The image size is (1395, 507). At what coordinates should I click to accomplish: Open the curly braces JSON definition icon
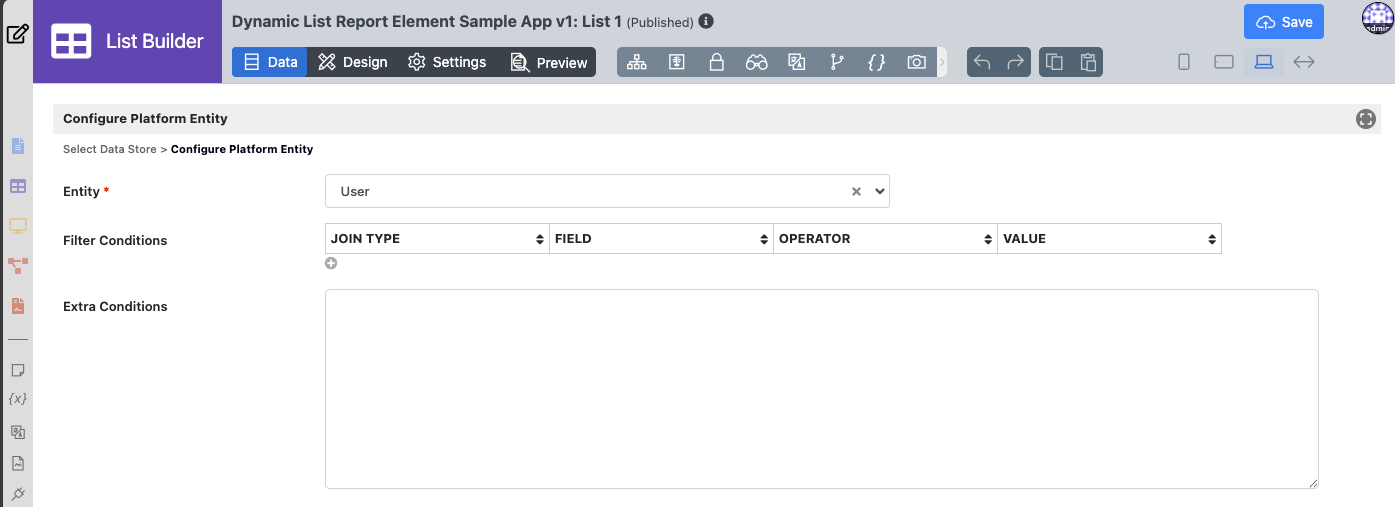pyautogui.click(x=876, y=62)
